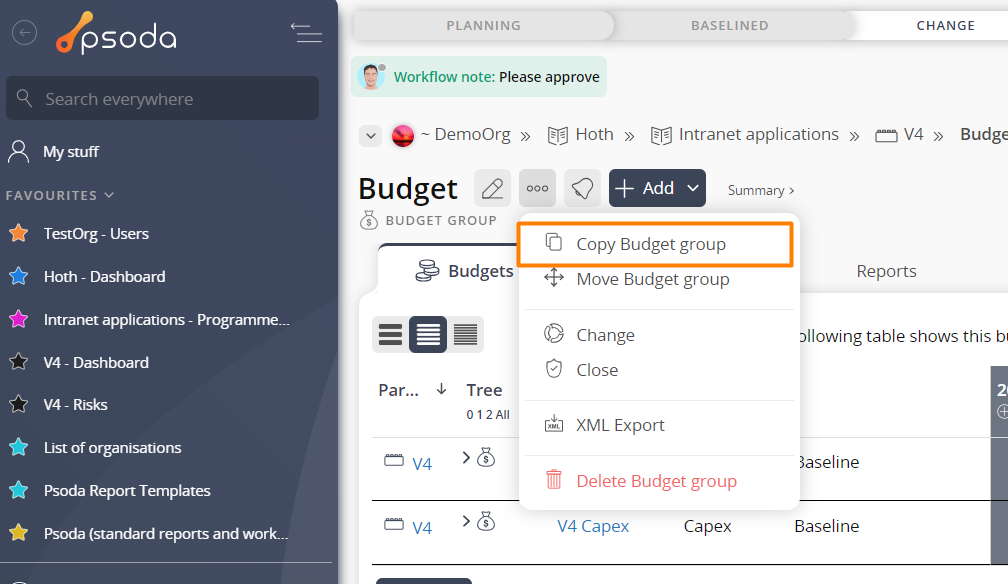The height and width of the screenshot is (584, 1008).
Task: Expand the first V4 tree row chevron
Action: tap(466, 457)
